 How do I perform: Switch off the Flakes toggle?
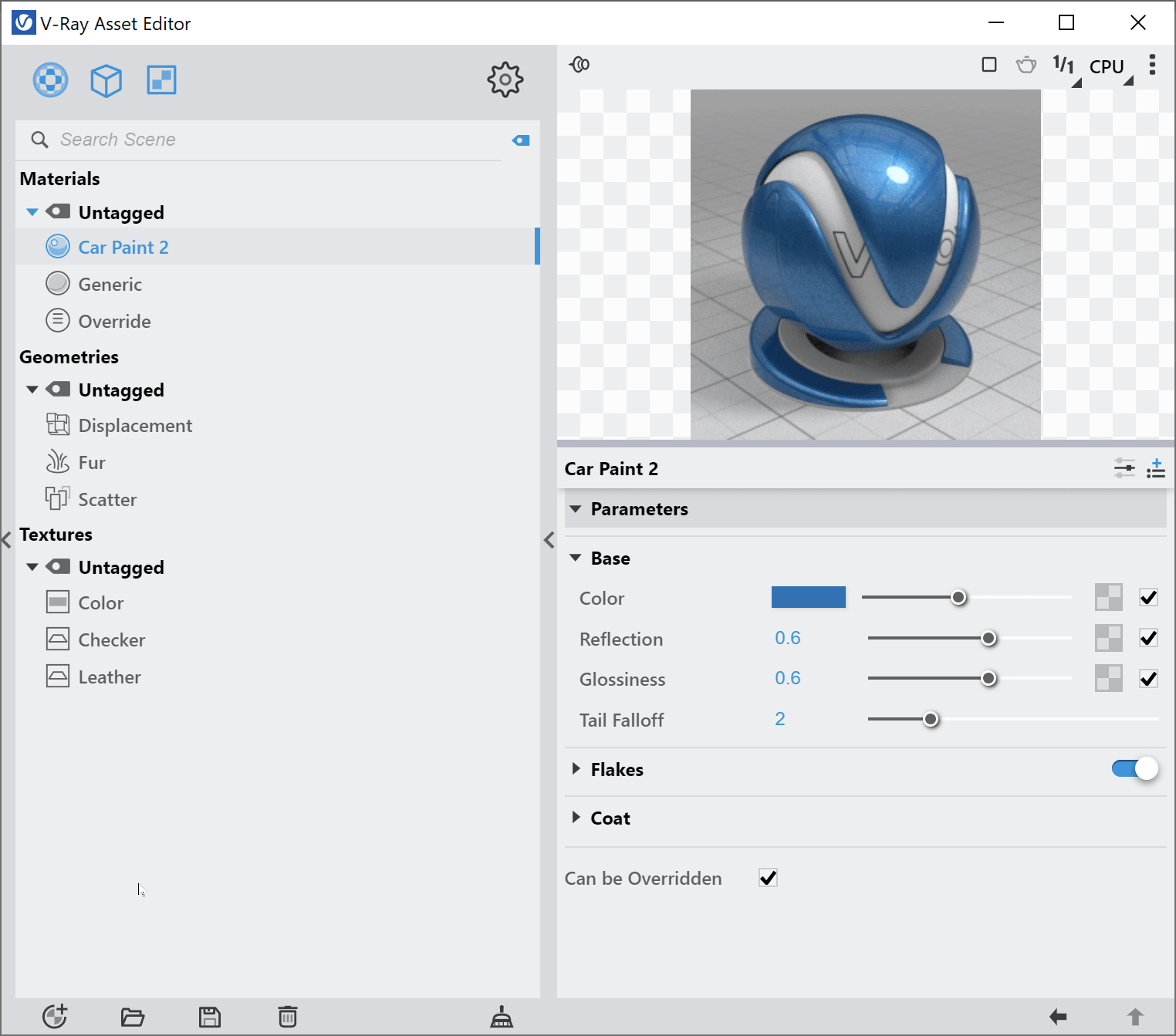tap(1135, 768)
